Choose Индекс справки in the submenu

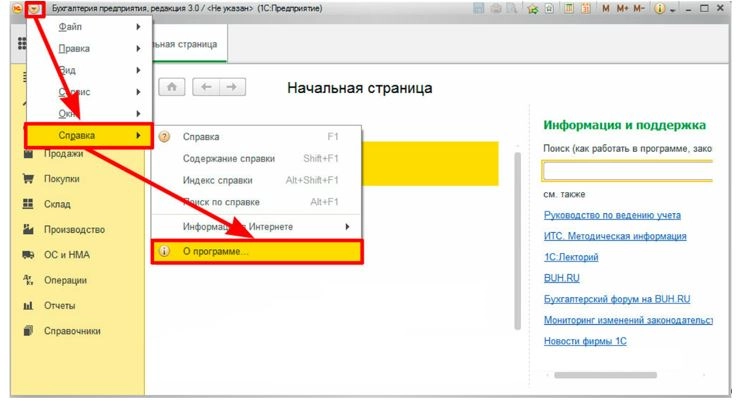pyautogui.click(x=257, y=180)
